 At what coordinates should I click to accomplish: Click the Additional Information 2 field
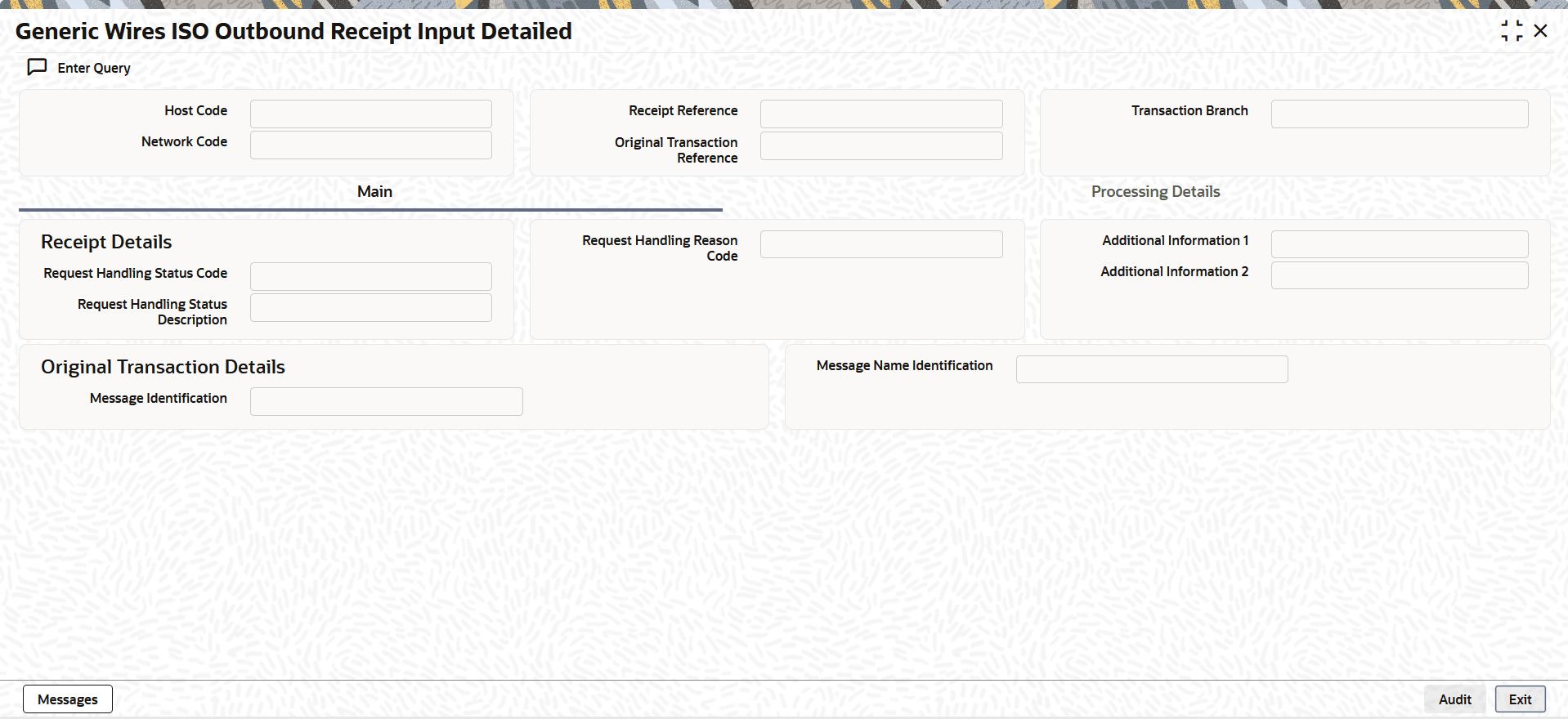[1400, 275]
